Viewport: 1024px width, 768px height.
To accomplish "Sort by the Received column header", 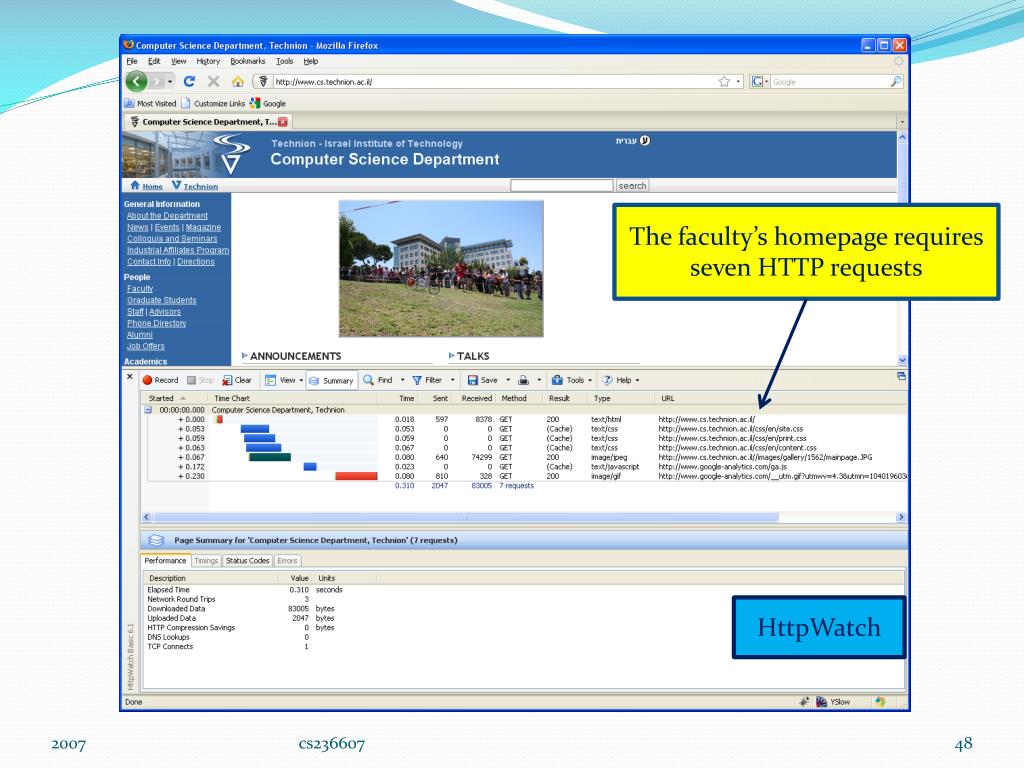I will click(477, 398).
